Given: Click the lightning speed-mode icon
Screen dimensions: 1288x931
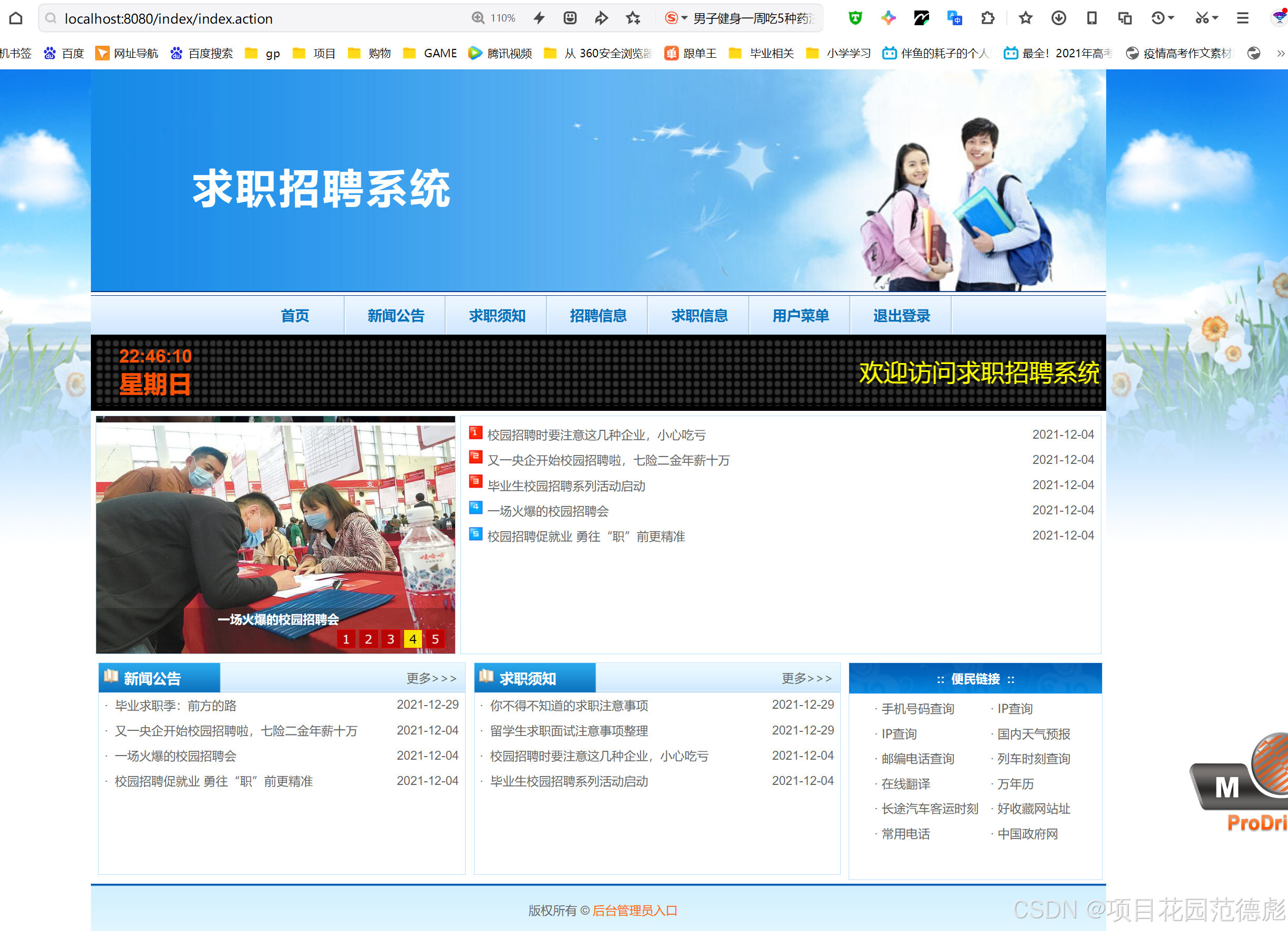Looking at the screenshot, I should (x=539, y=18).
